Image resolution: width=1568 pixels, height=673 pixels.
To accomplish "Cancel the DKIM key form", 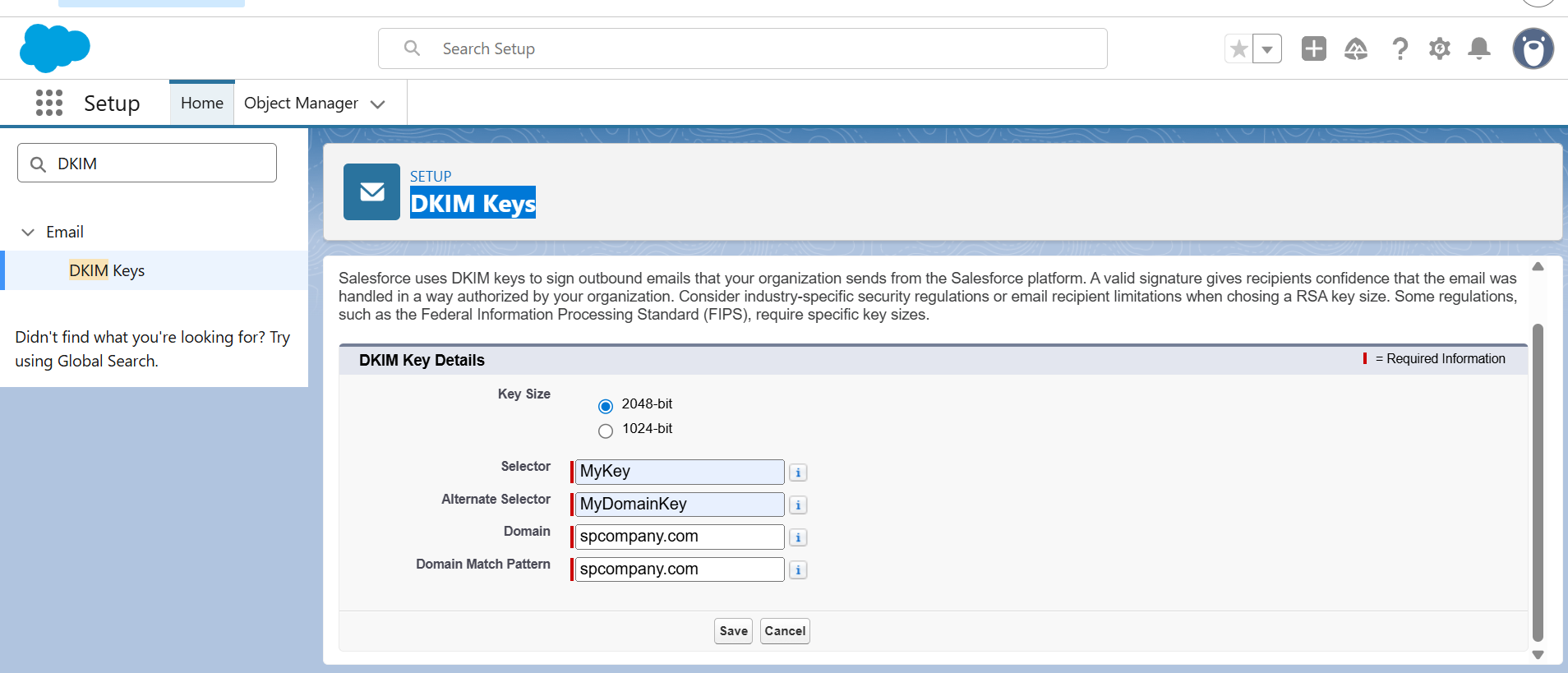I will (785, 631).
